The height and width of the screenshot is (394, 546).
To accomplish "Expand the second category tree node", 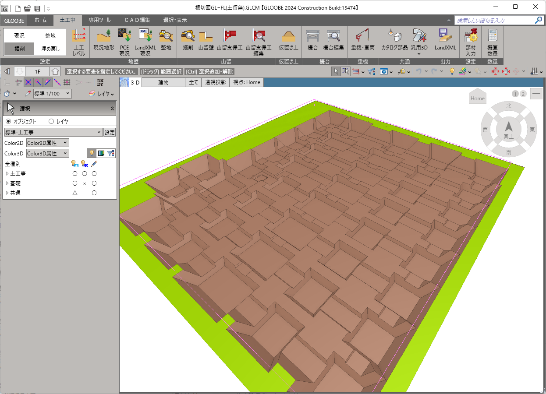I will pyautogui.click(x=7, y=183).
